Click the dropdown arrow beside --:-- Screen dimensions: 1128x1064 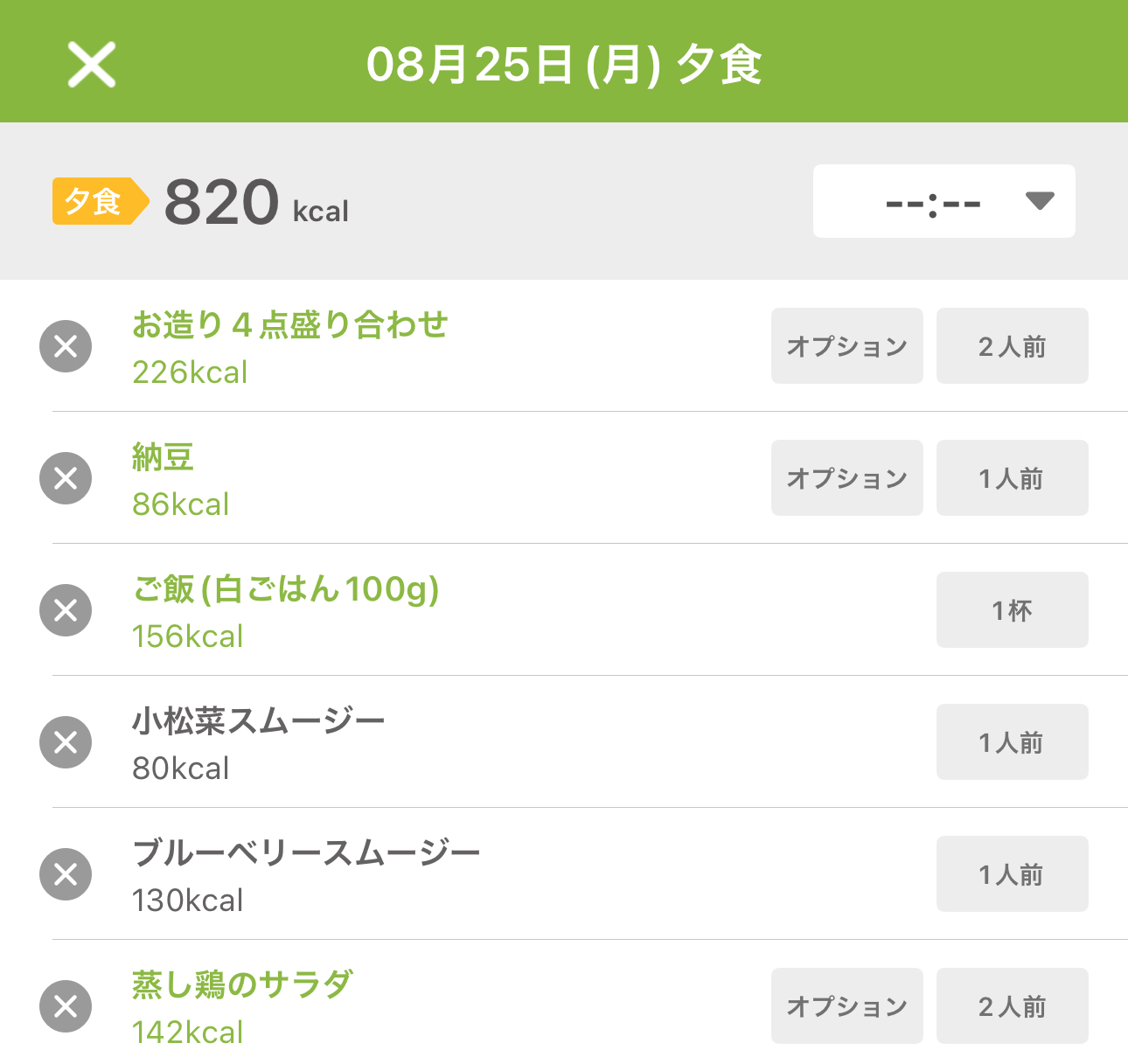coord(1040,201)
